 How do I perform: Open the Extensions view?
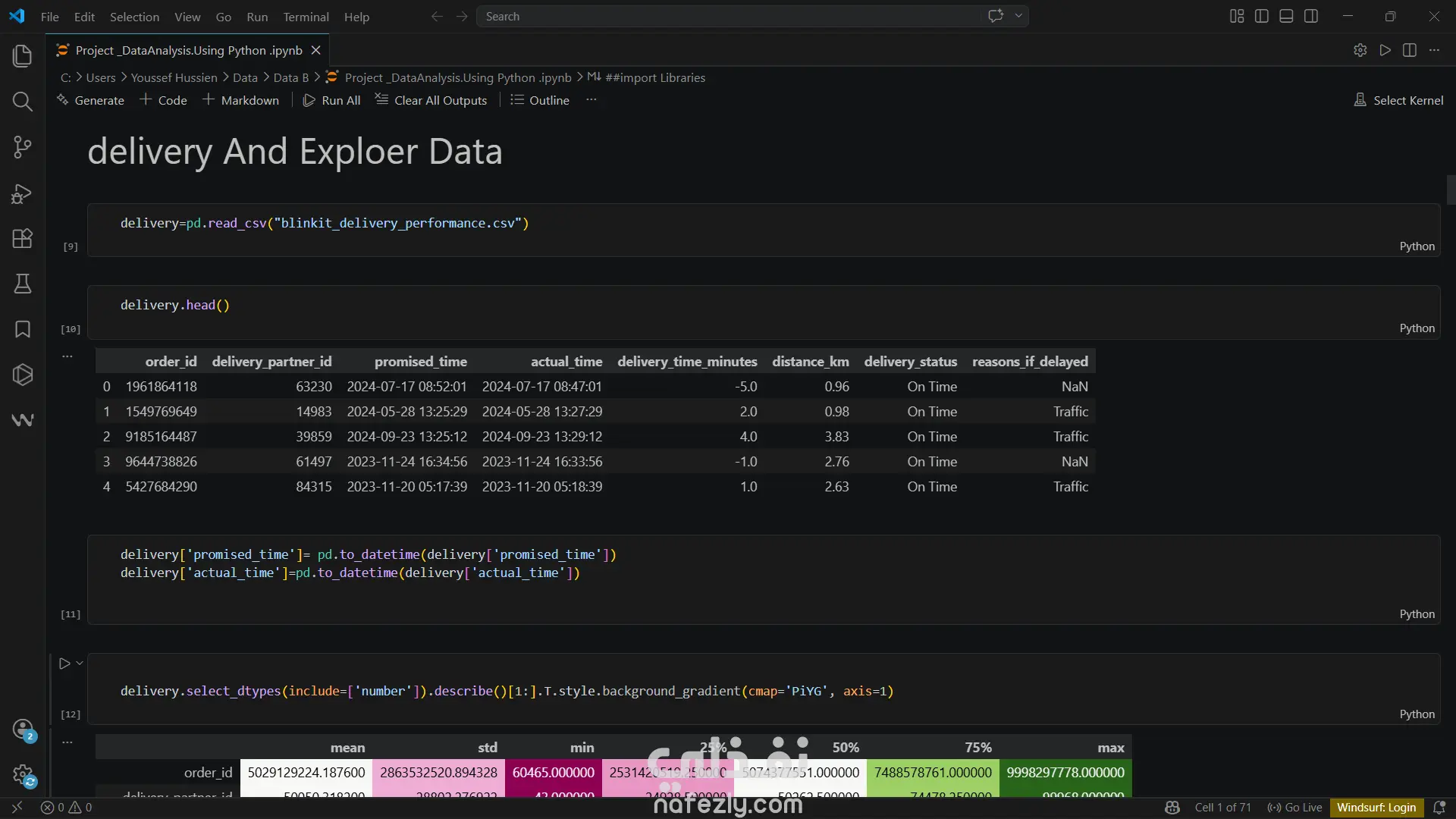pyautogui.click(x=23, y=238)
